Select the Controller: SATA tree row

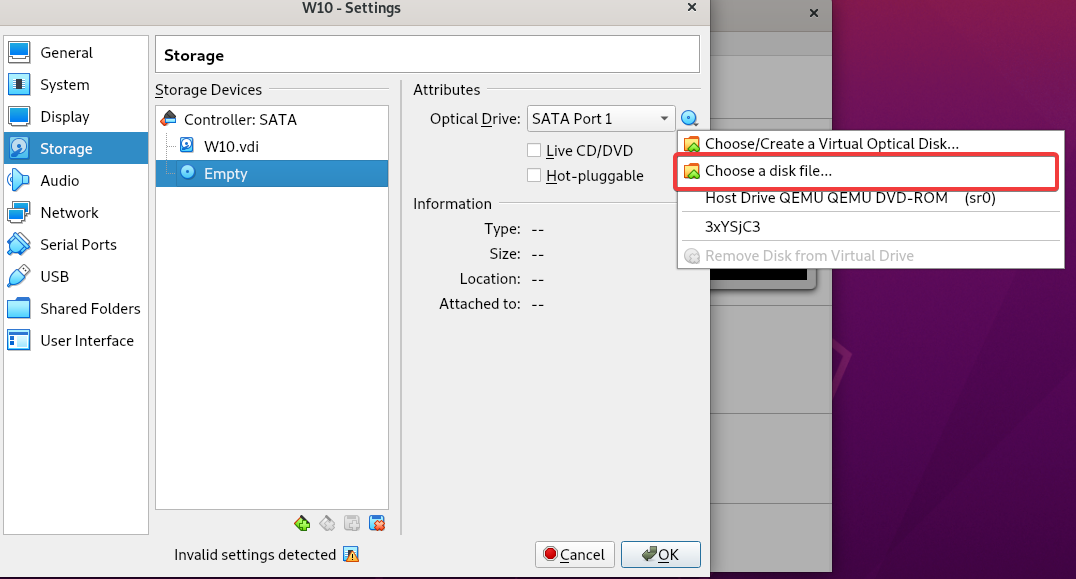point(272,119)
